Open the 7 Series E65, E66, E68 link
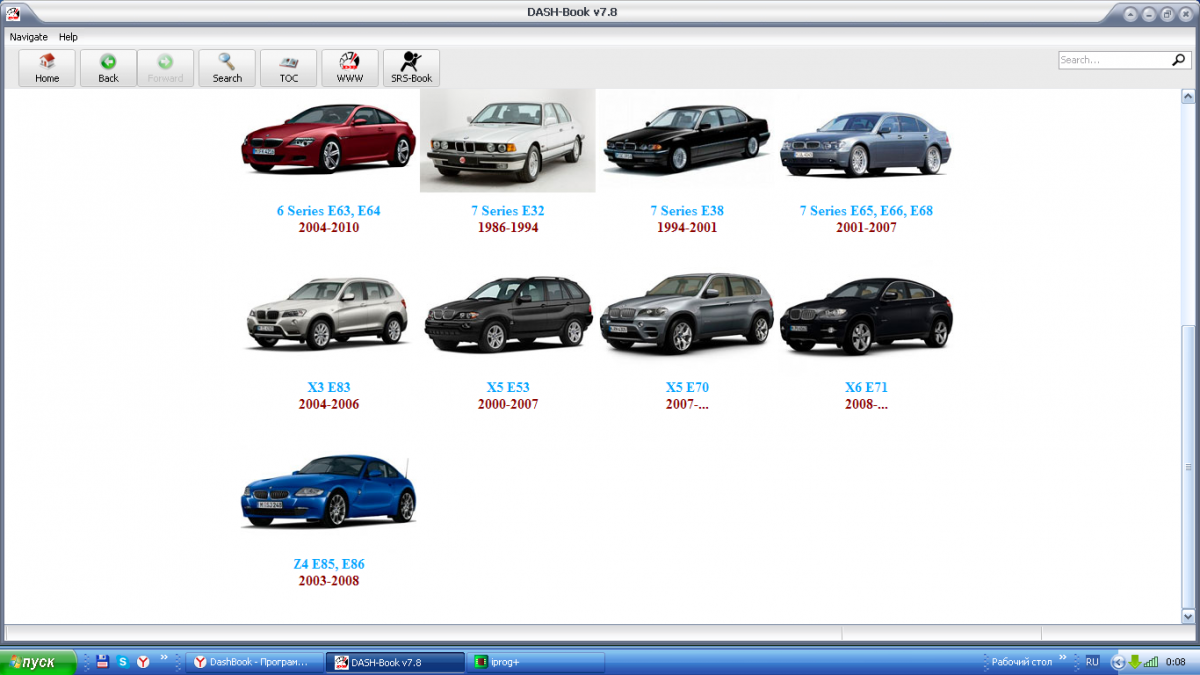 (x=866, y=211)
